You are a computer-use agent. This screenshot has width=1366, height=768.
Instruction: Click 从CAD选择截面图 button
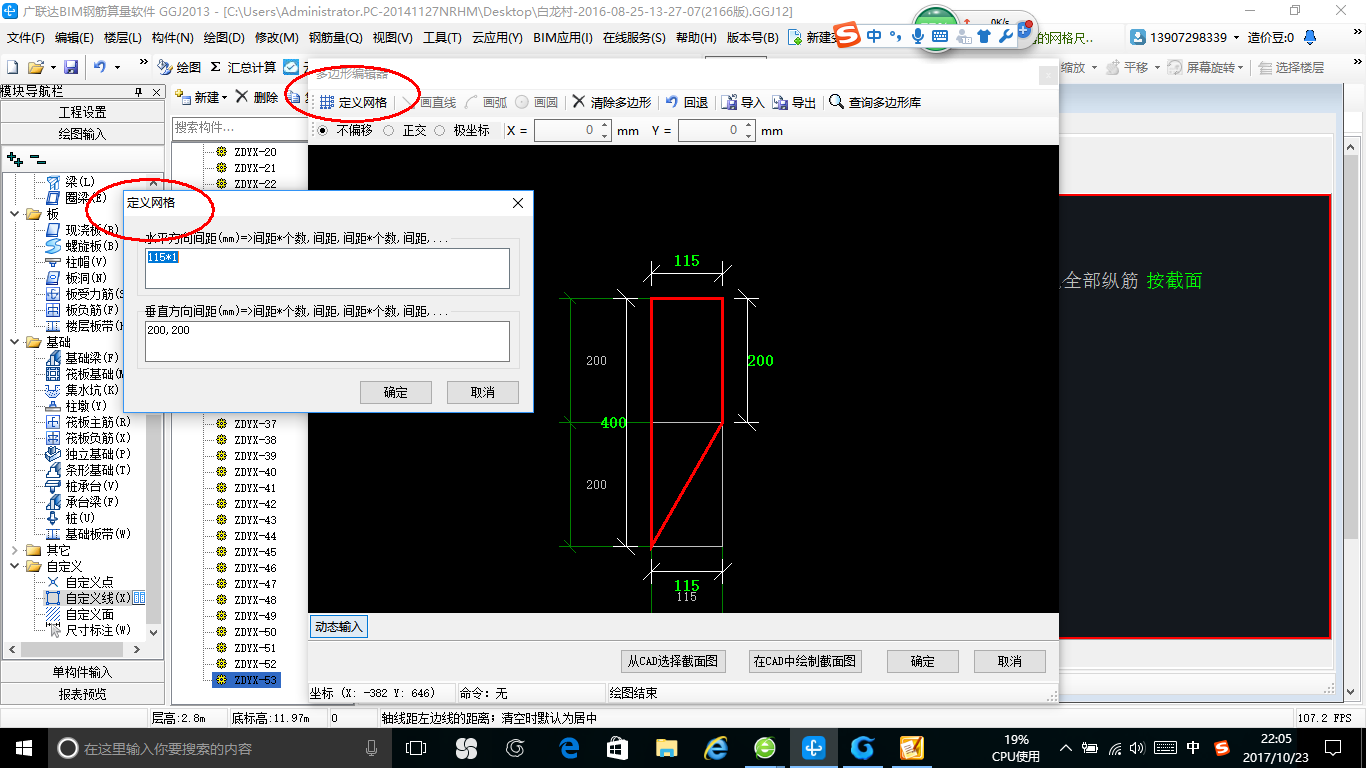point(673,661)
